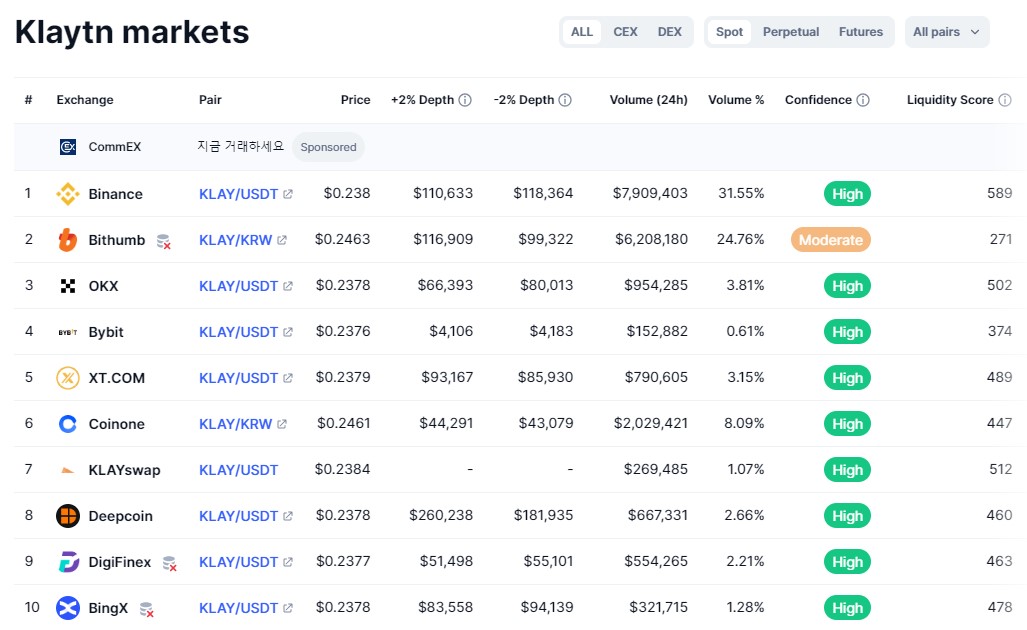Select the XT.COM logo icon

point(67,378)
